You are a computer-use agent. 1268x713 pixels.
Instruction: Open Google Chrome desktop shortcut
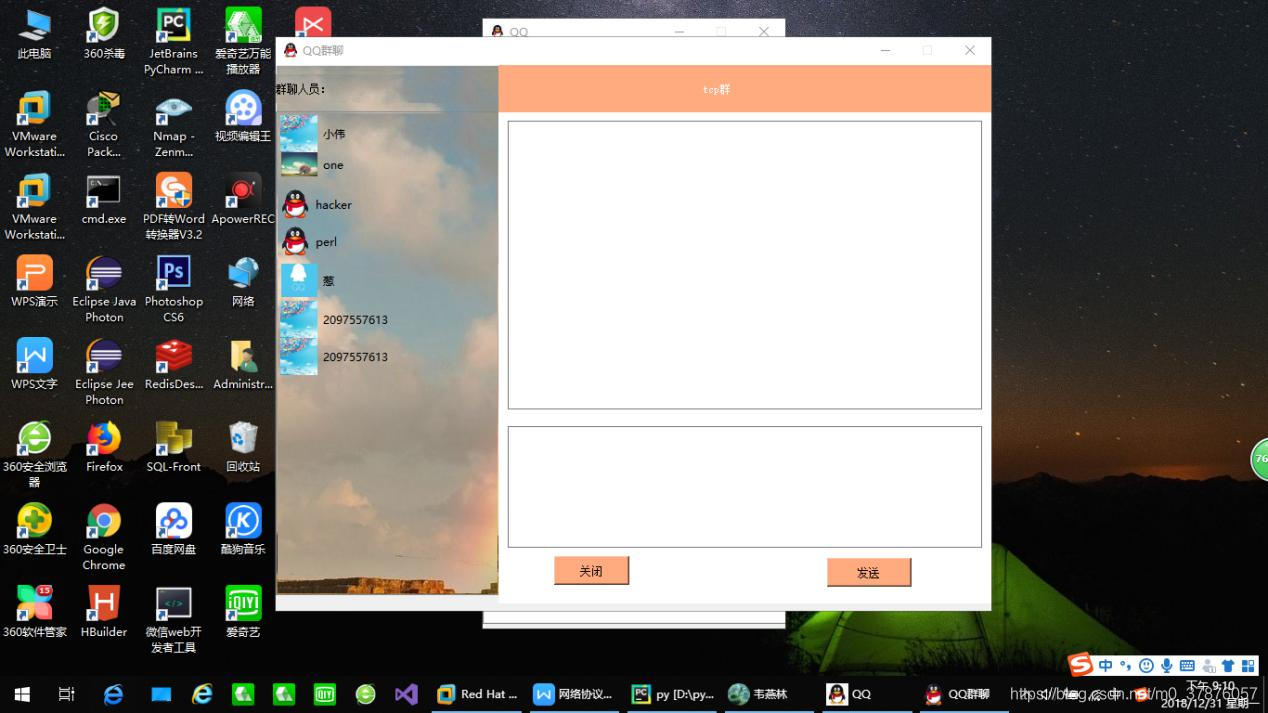click(104, 538)
